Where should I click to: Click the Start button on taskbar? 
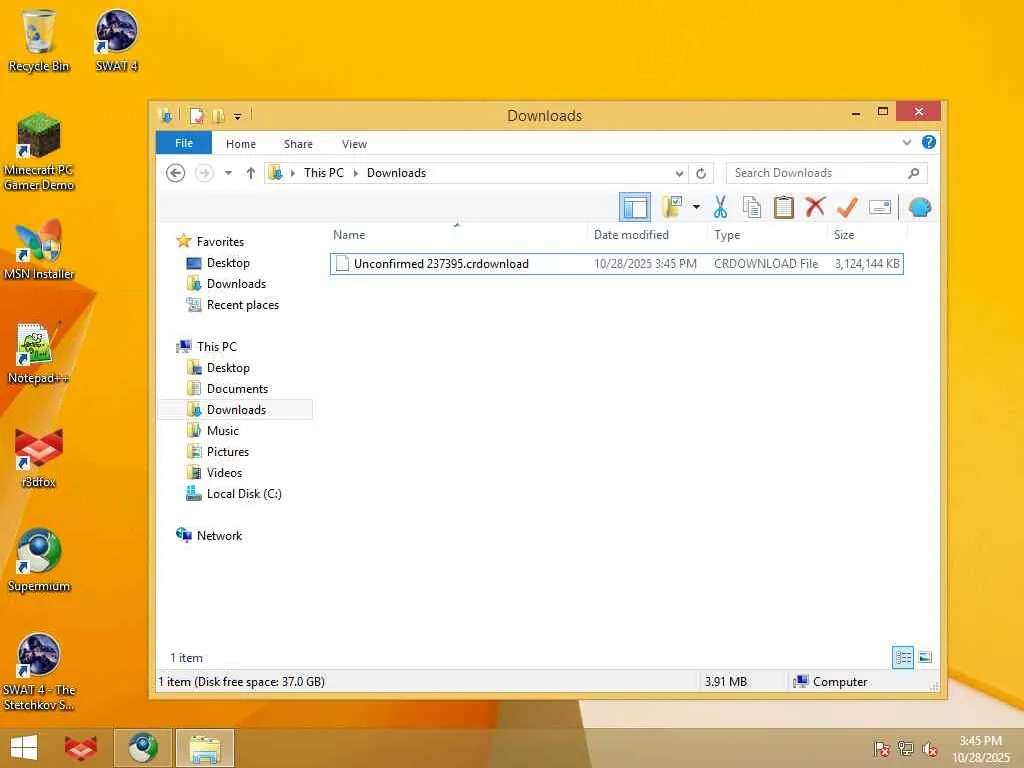click(x=24, y=748)
